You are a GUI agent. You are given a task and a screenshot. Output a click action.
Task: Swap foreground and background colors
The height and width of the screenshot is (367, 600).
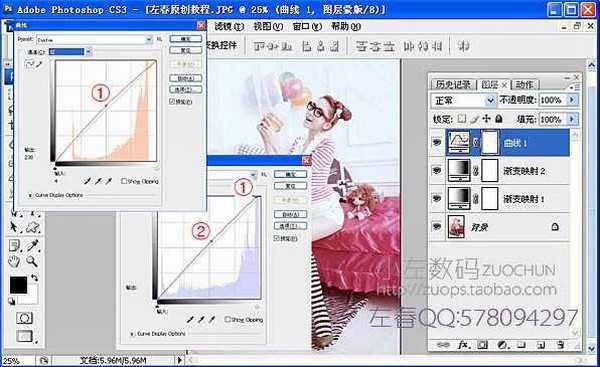pos(34,278)
